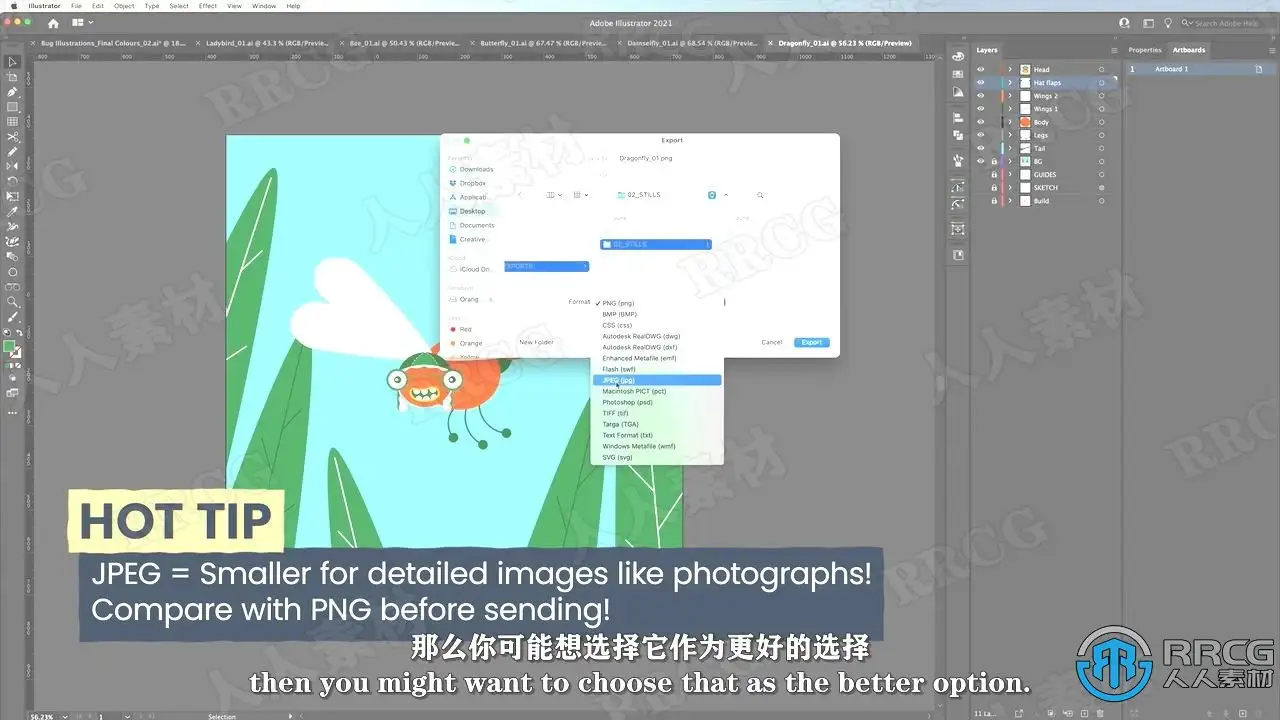Image resolution: width=1280 pixels, height=720 pixels.
Task: Open the Effect menu
Action: (x=207, y=6)
